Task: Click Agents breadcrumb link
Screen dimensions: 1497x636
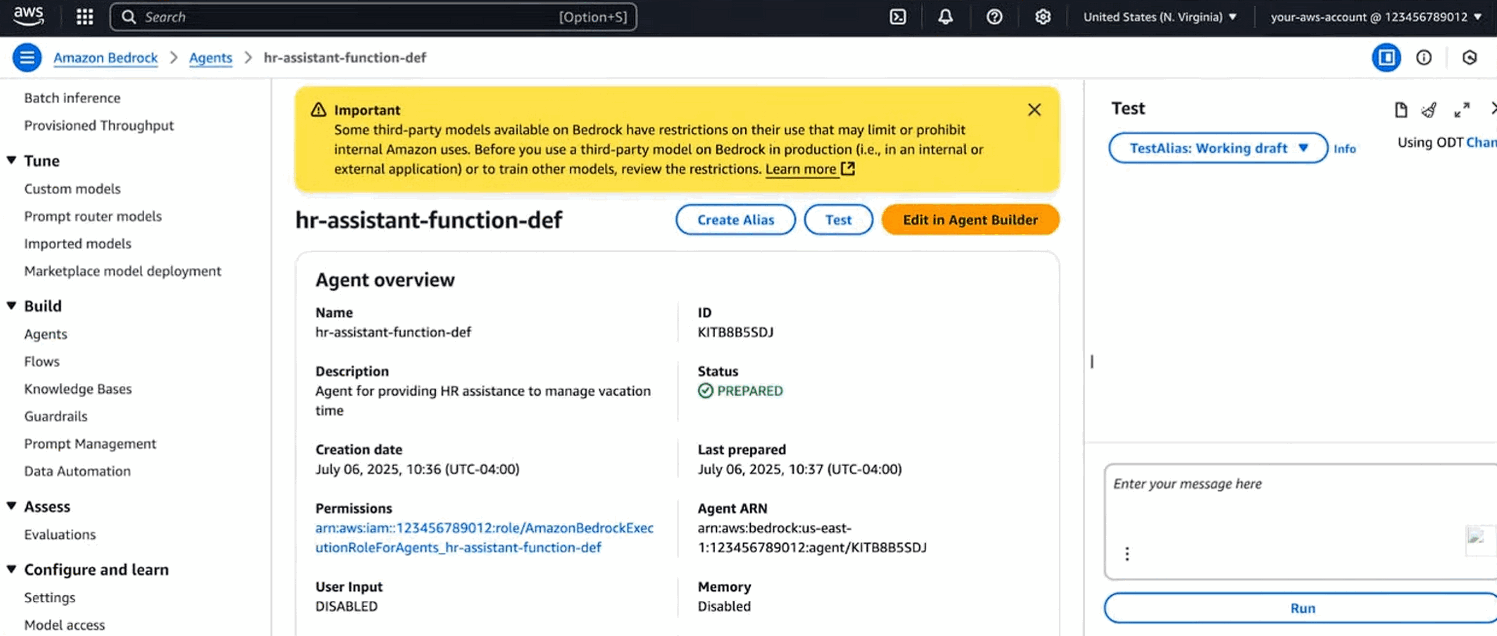Action: pos(211,58)
